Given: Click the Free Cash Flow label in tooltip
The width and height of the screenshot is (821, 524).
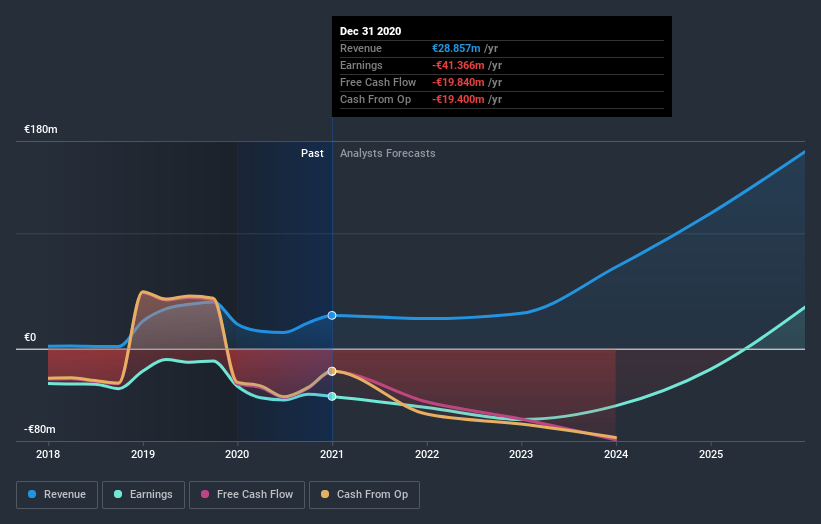Looking at the screenshot, I should coord(378,82).
